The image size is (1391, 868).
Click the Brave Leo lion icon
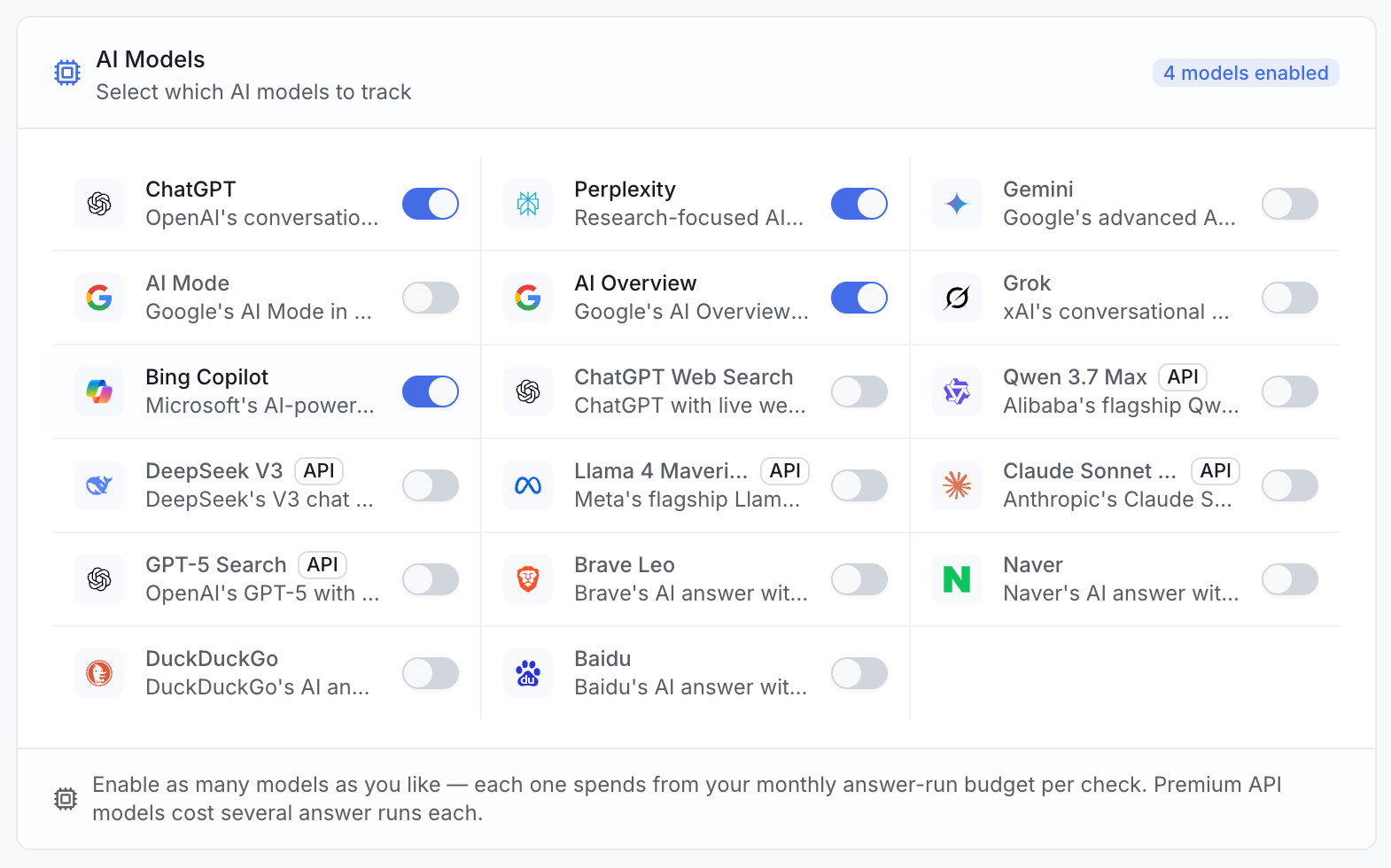(x=528, y=579)
